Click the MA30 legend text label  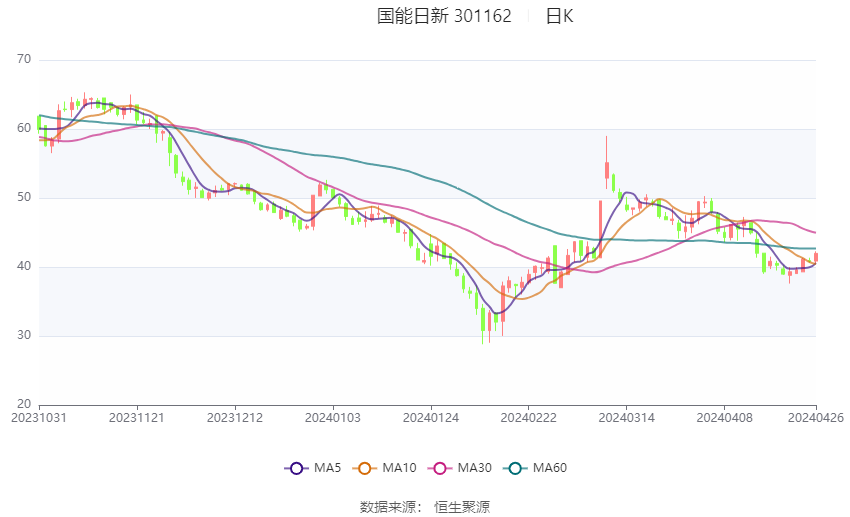[x=474, y=468]
